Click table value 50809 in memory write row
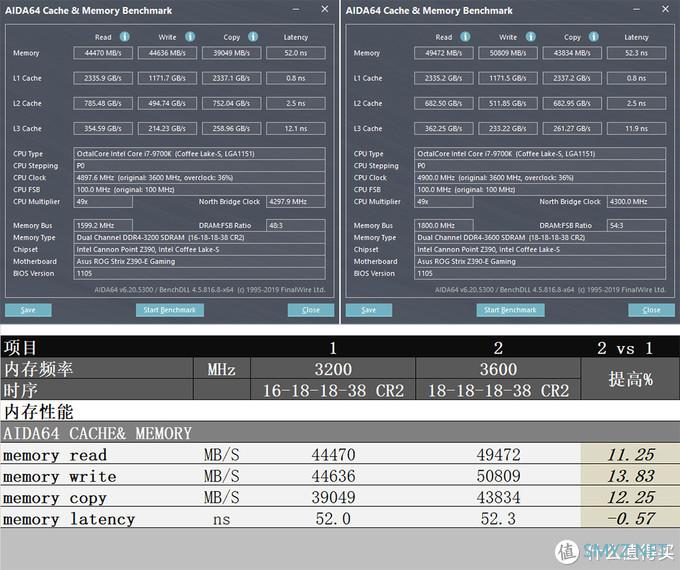Image resolution: width=680 pixels, height=570 pixels. 498,476
